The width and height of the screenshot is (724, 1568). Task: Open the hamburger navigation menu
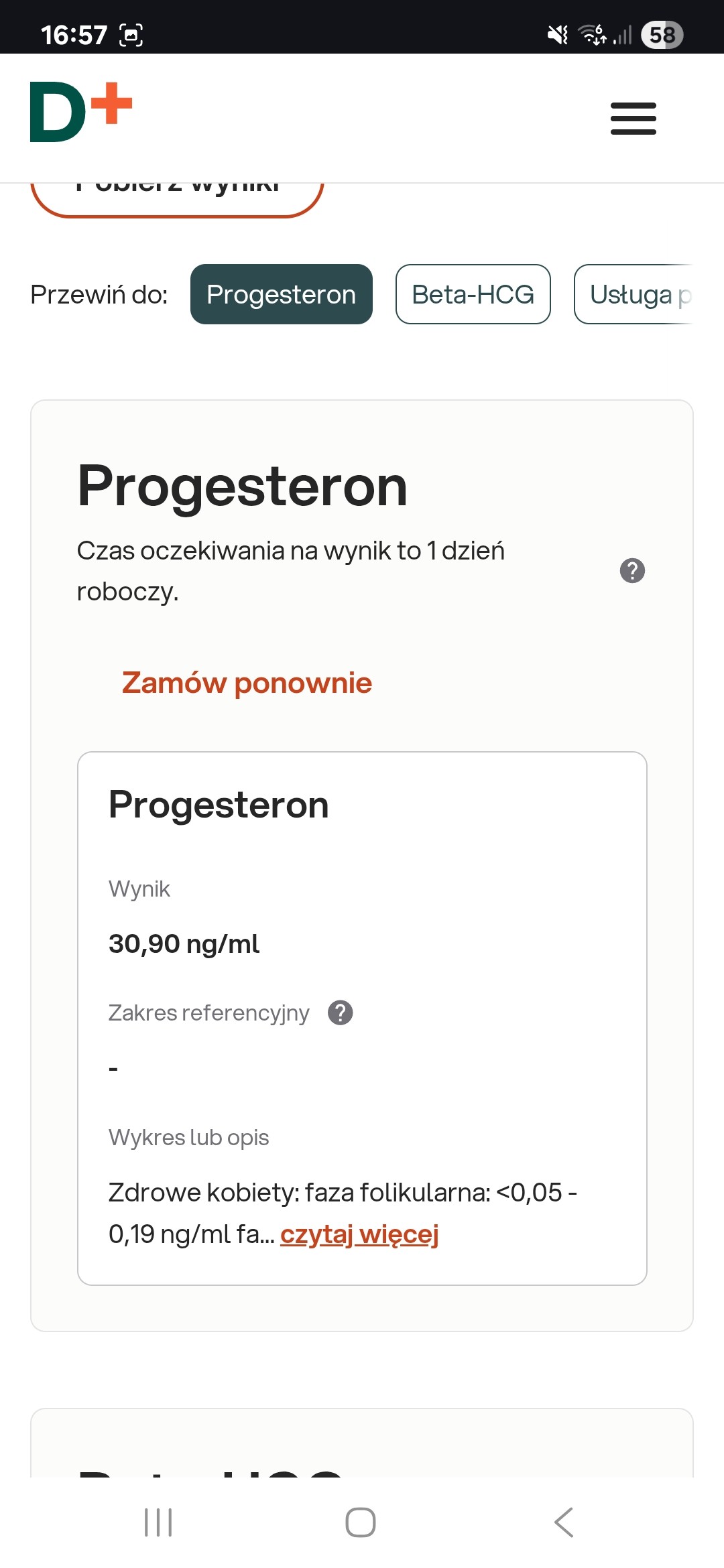point(633,119)
